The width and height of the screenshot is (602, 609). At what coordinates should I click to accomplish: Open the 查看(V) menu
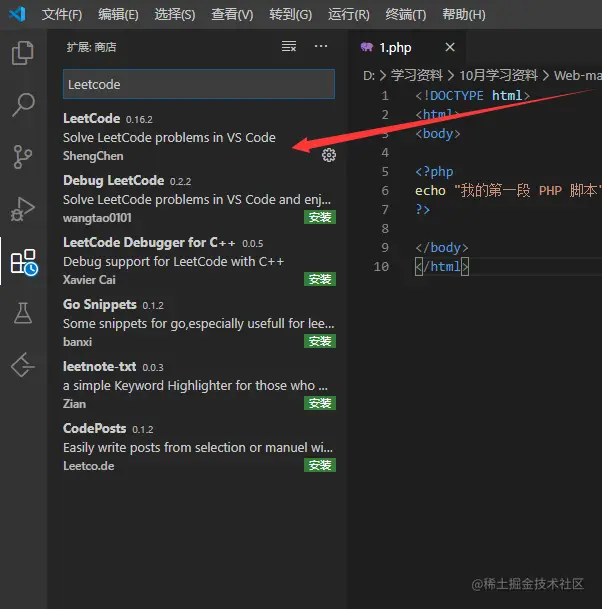[232, 15]
